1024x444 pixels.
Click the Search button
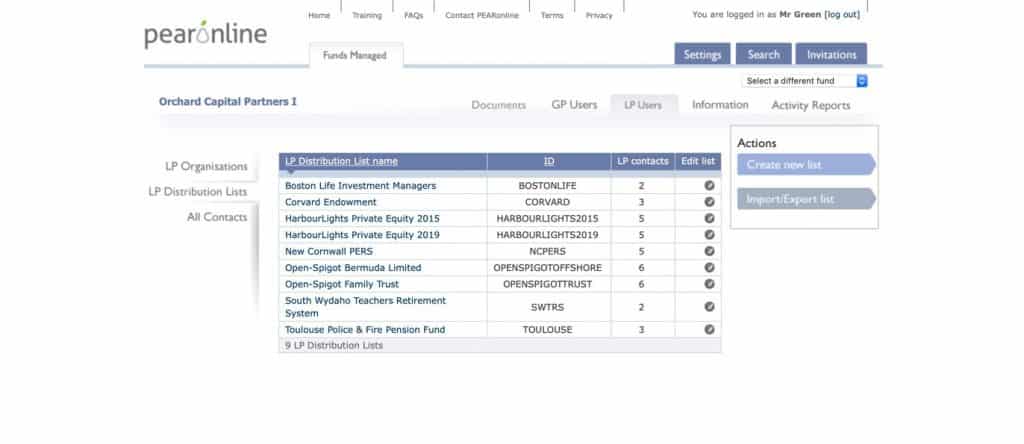pos(763,54)
